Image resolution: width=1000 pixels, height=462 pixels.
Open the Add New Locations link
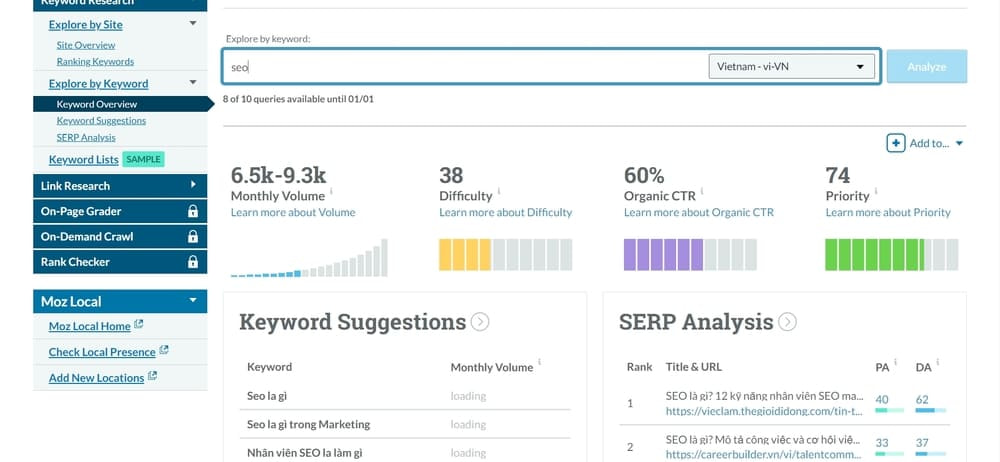pos(96,378)
